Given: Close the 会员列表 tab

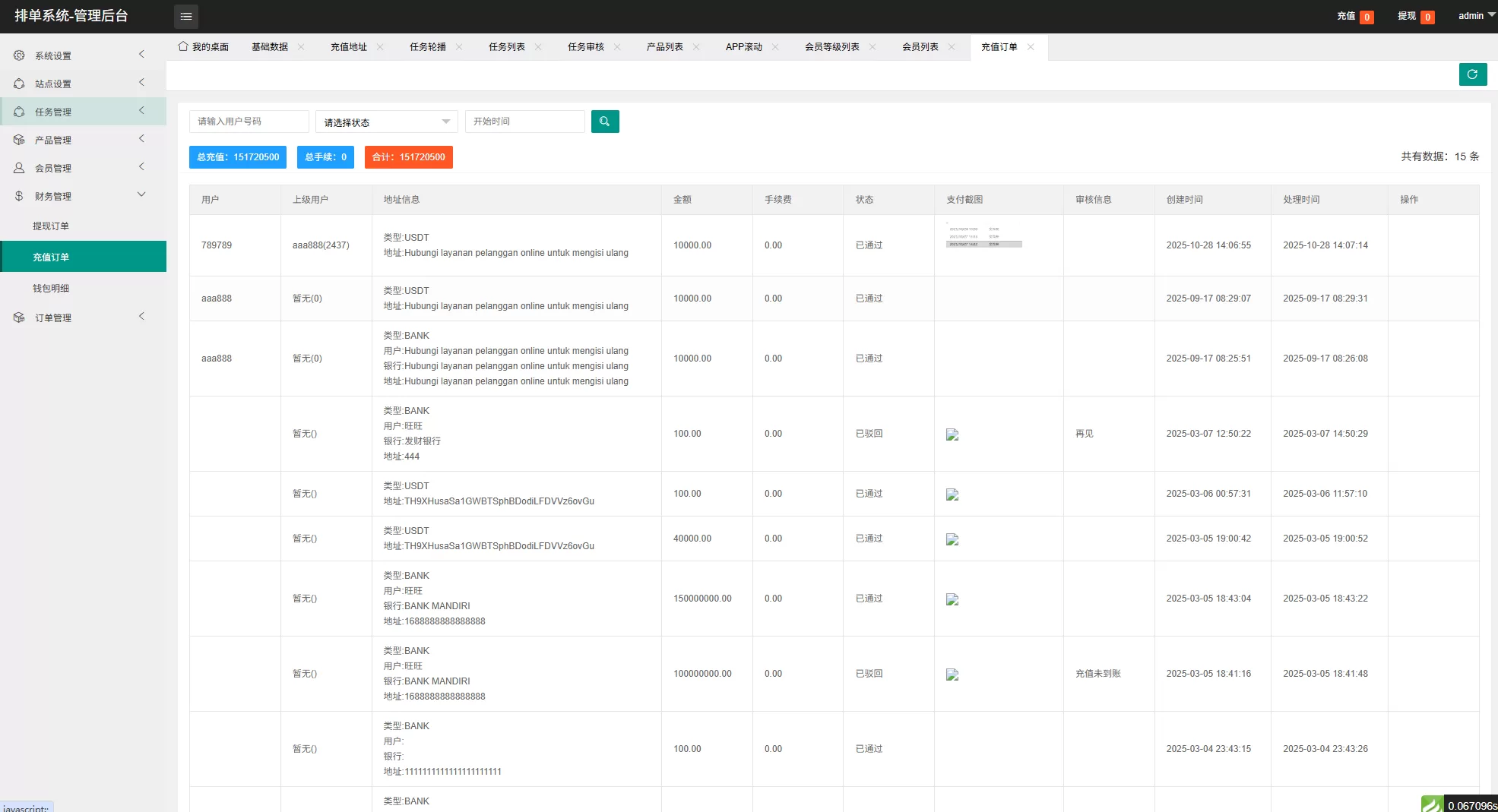Looking at the screenshot, I should pos(952,47).
